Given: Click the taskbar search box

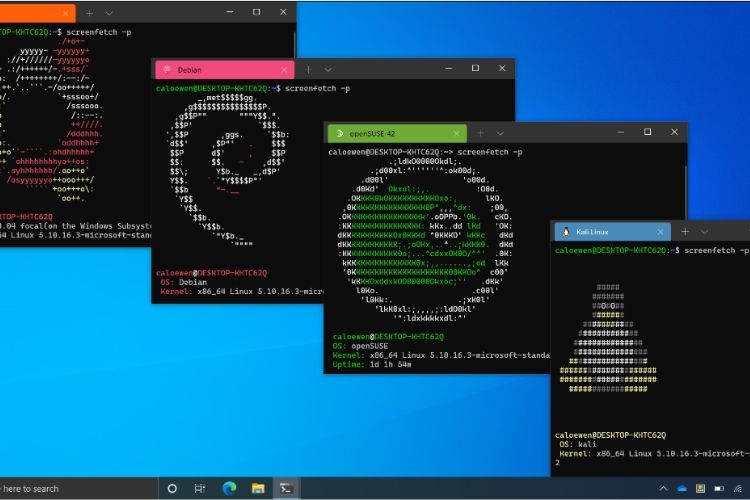Looking at the screenshot, I should [78, 489].
